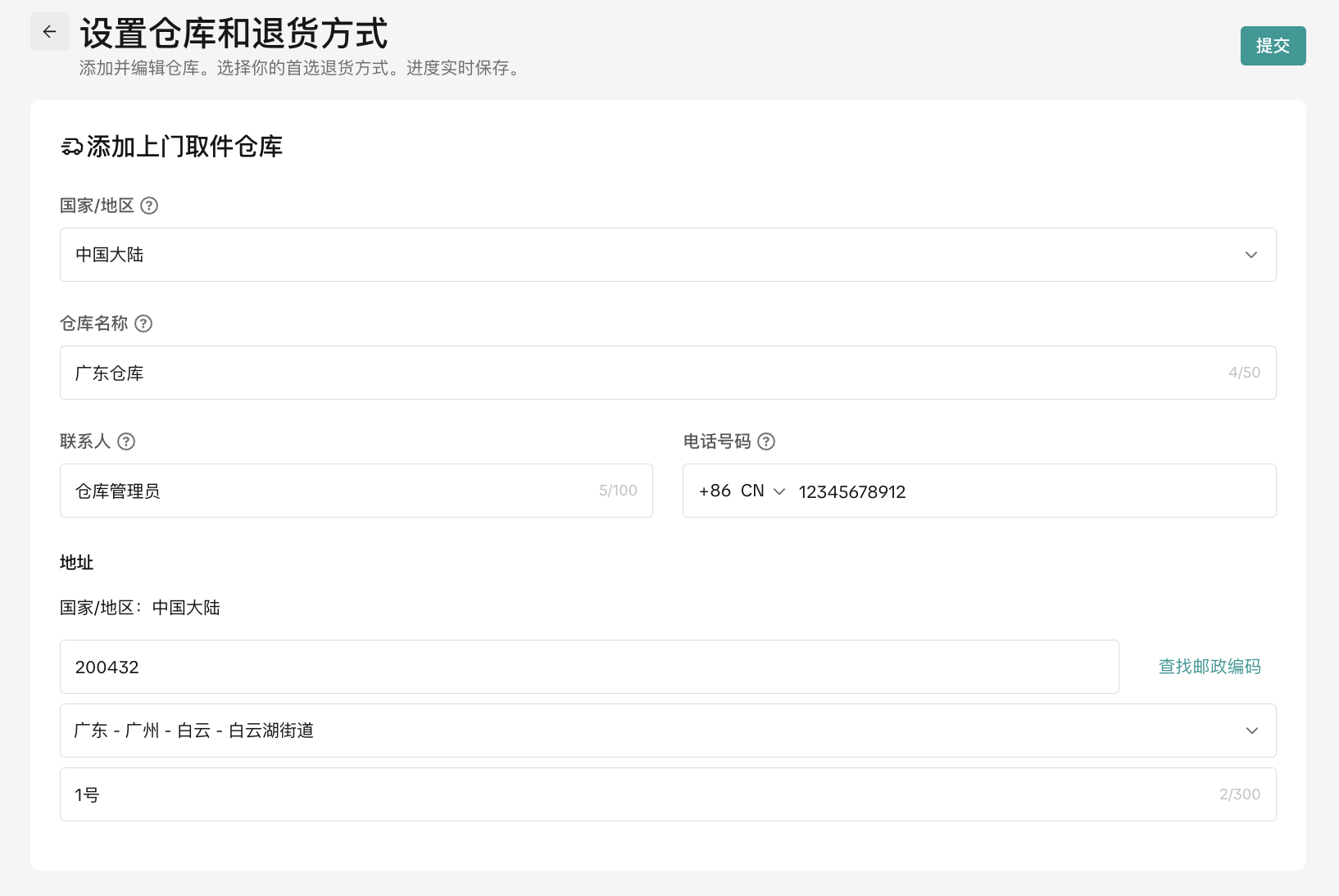Show the help tooltip for 电话号码
This screenshot has height=896, width=1339.
[x=766, y=441]
